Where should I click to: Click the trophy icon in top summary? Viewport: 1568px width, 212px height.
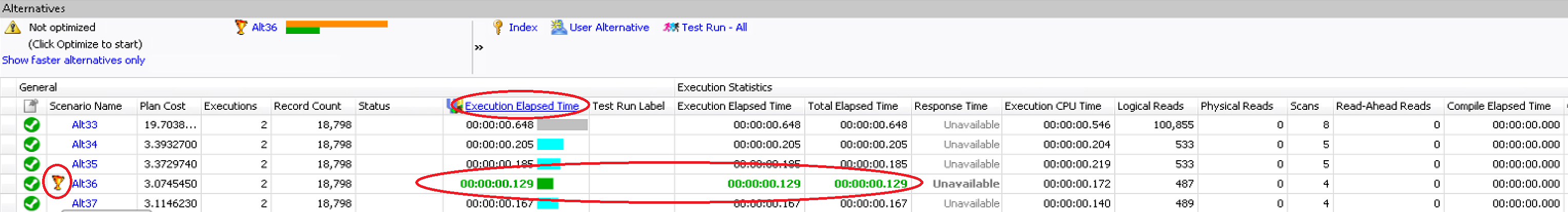pos(240,27)
